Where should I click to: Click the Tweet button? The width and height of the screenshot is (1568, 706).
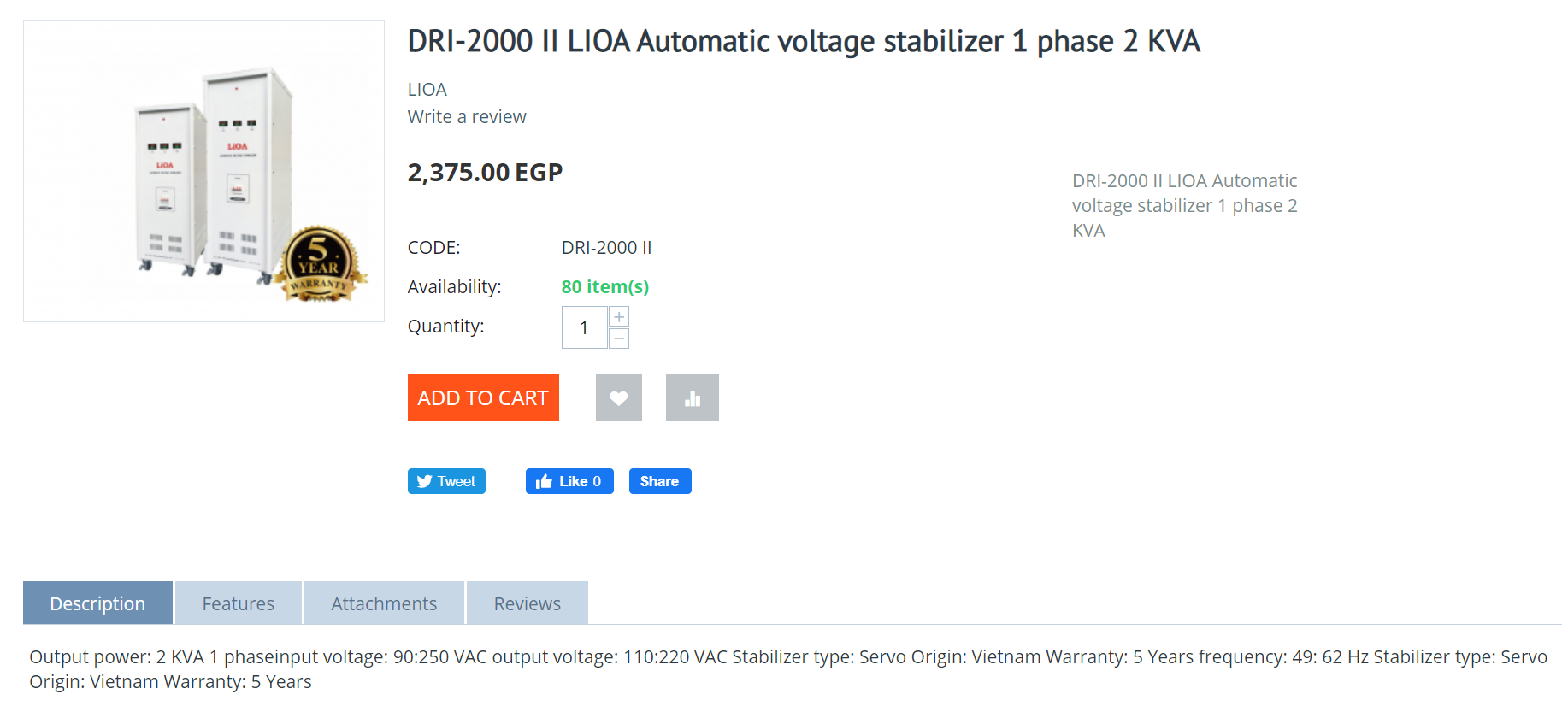point(446,481)
